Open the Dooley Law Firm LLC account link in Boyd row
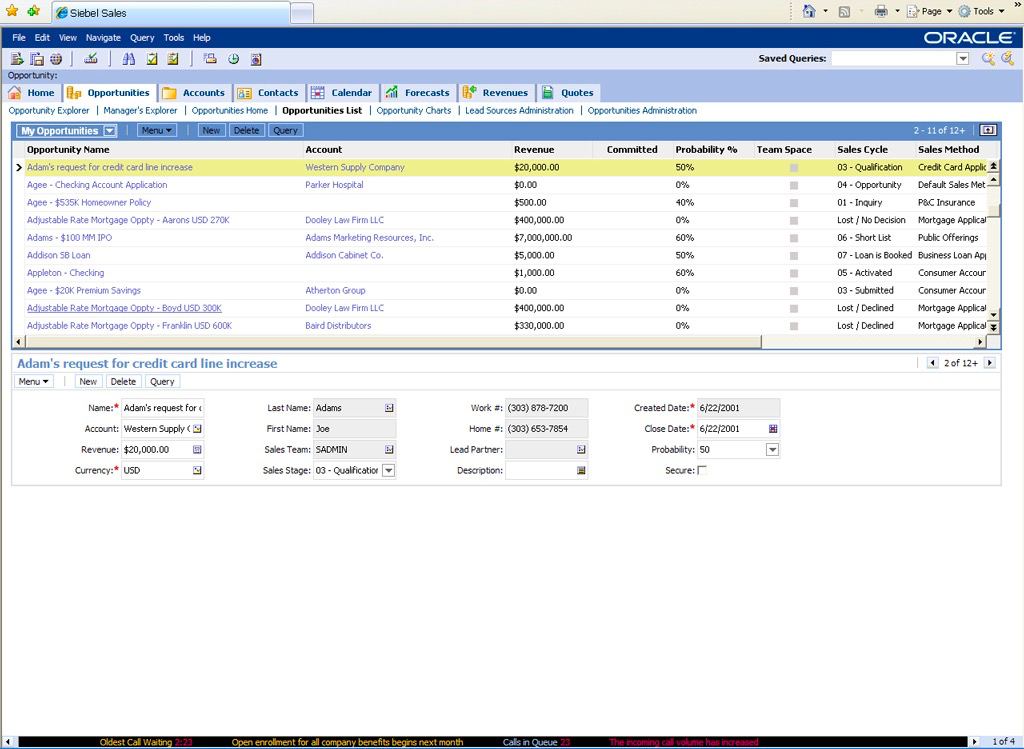The image size is (1024, 749). pos(344,308)
